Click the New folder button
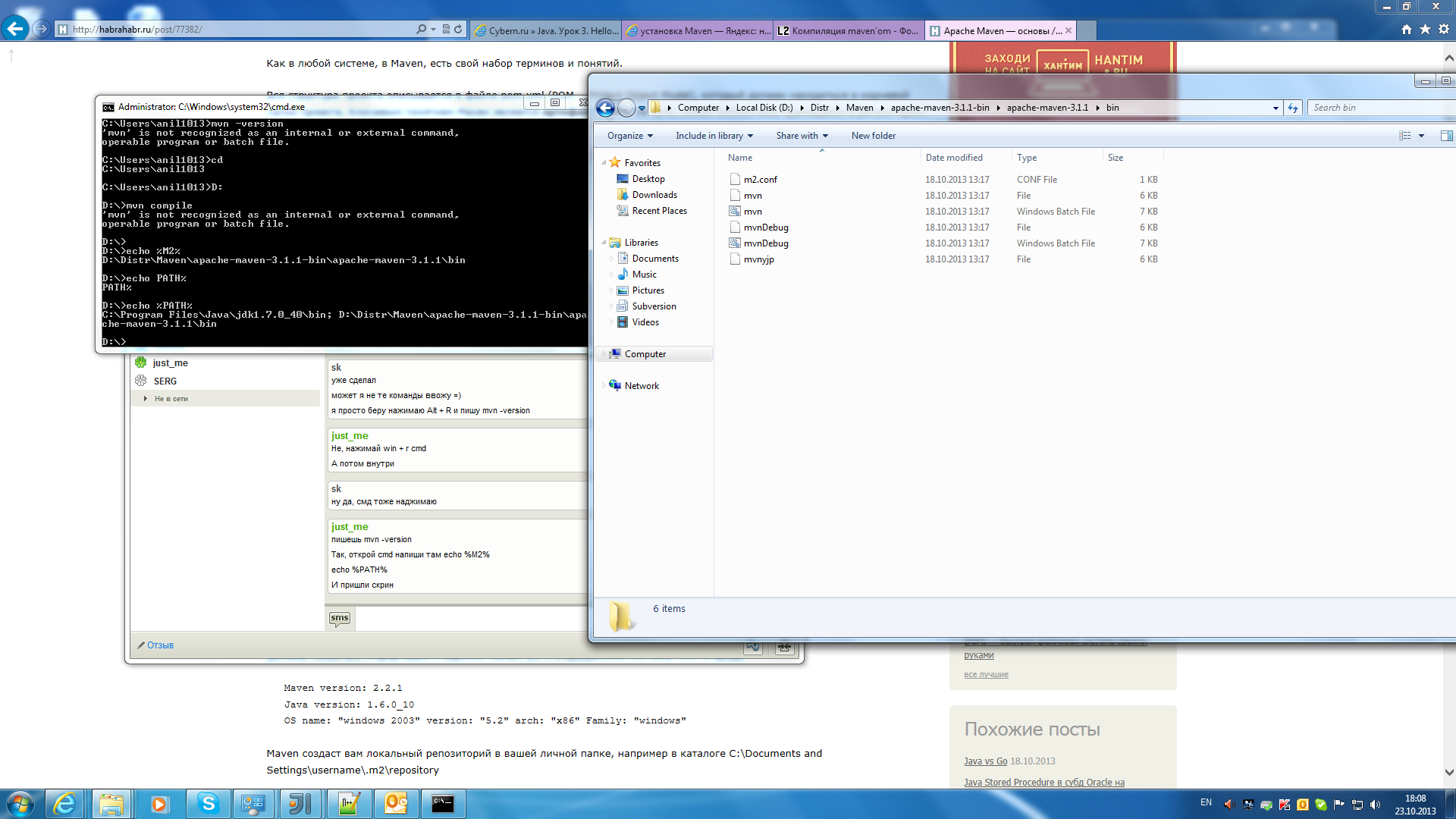 873,136
